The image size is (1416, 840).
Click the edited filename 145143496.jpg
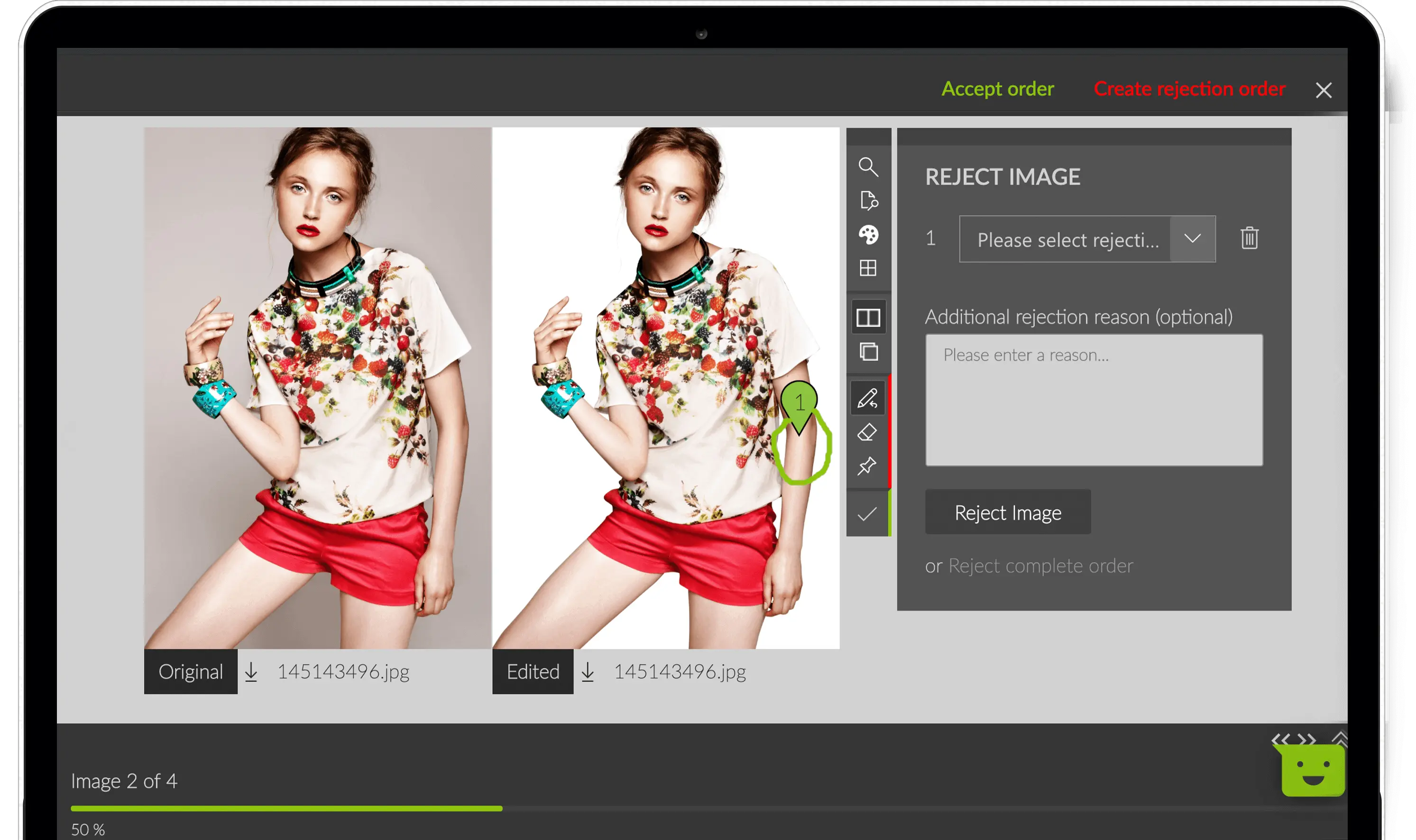click(x=680, y=672)
